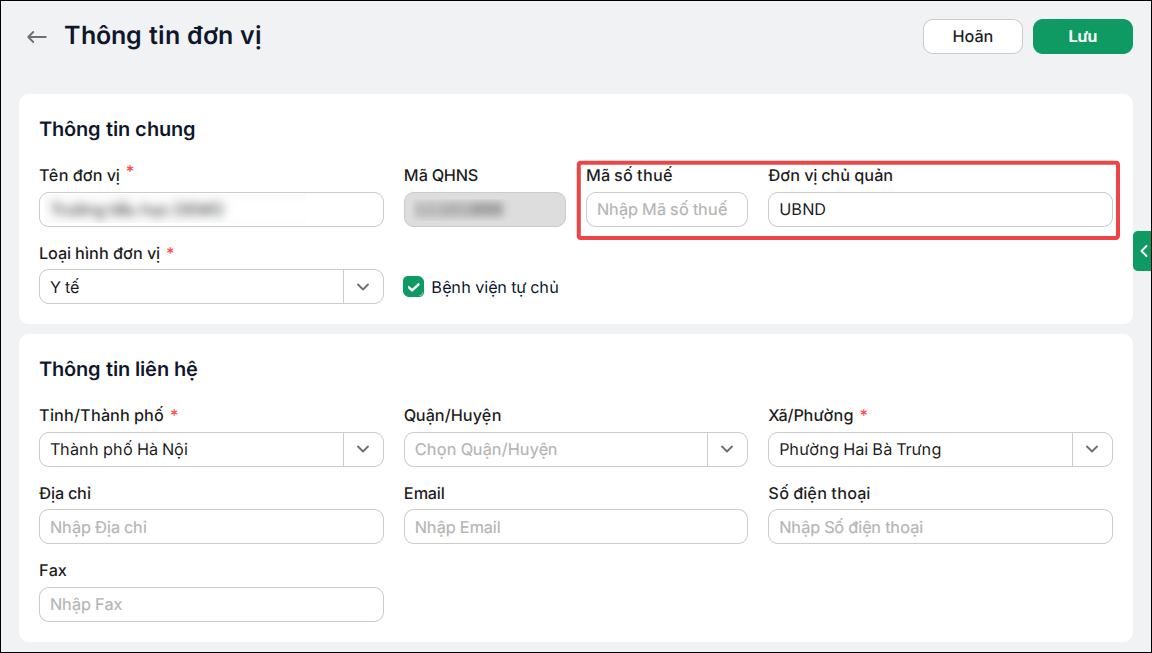
Task: Click the Đơn vị chủ quản field
Action: [940, 209]
